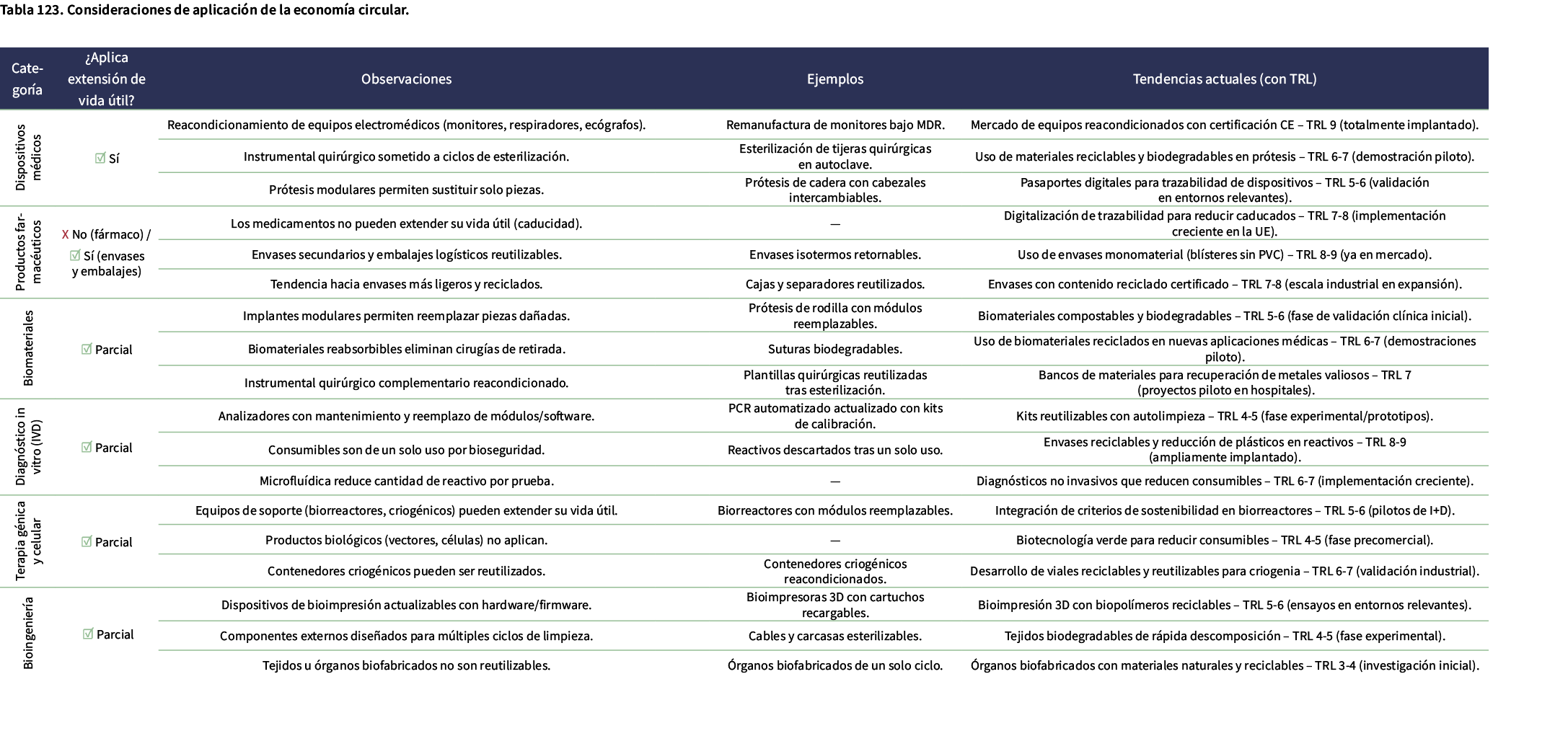Click the ¿Aplica extensión de vida útil? header
The width and height of the screenshot is (1568, 736).
107,79
